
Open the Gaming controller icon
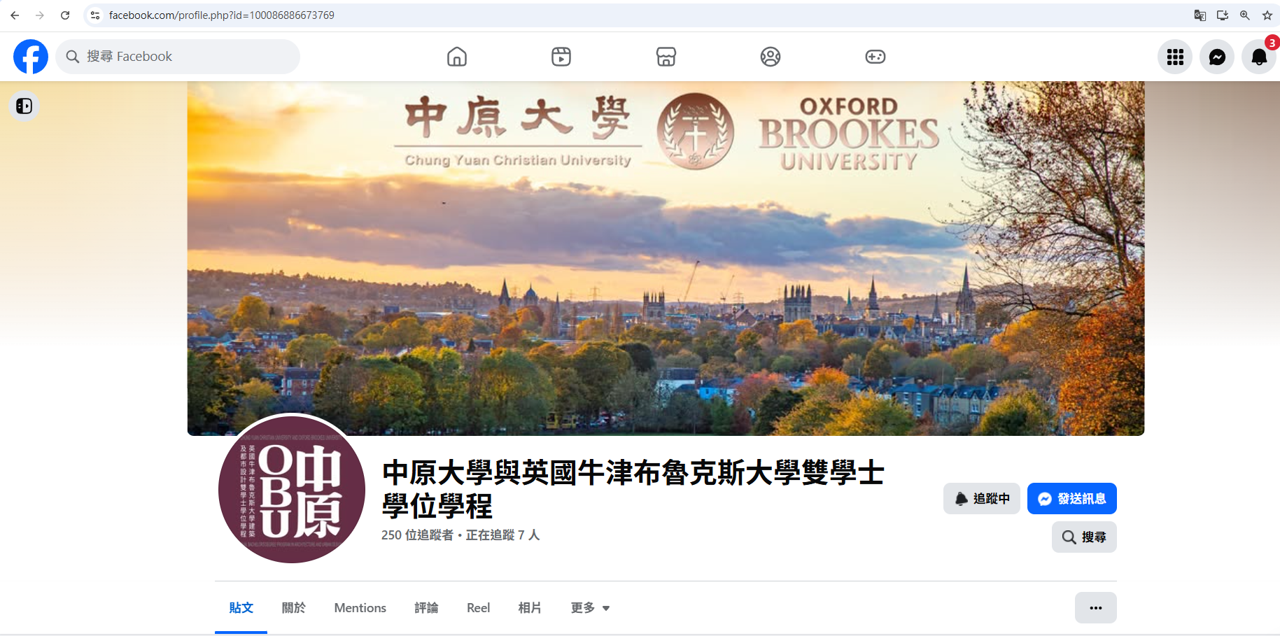(875, 57)
